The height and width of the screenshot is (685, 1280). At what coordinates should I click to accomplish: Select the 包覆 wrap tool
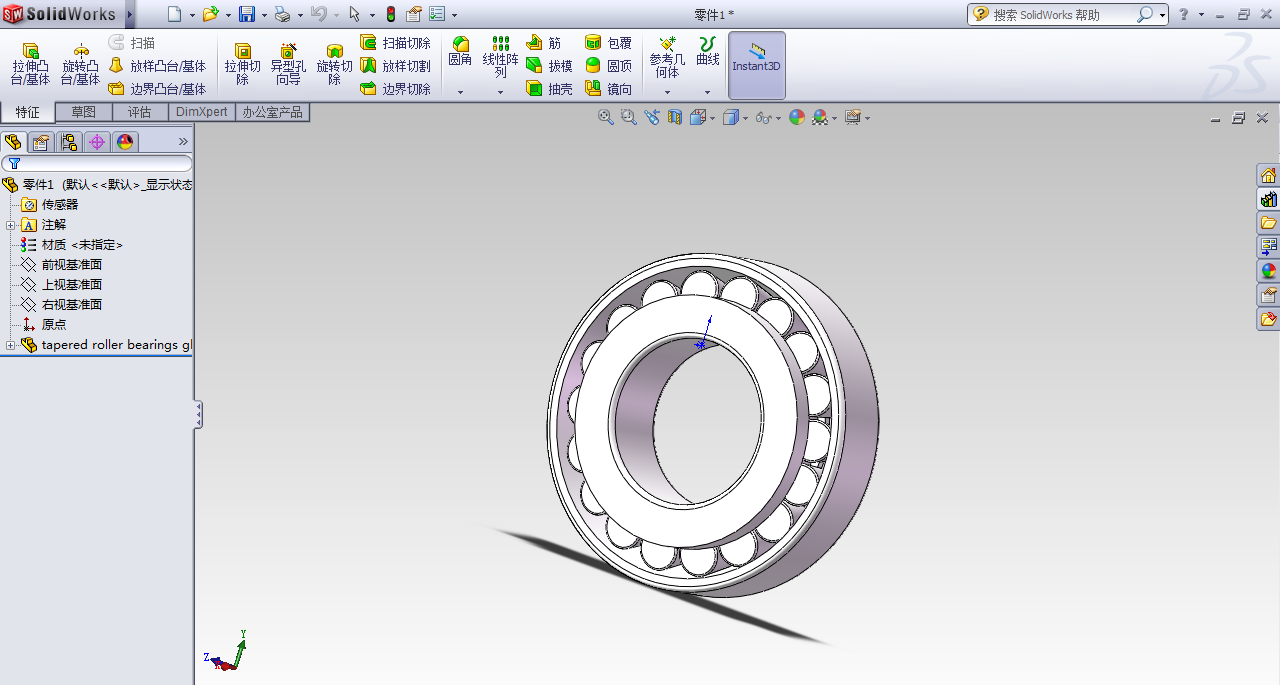click(608, 43)
